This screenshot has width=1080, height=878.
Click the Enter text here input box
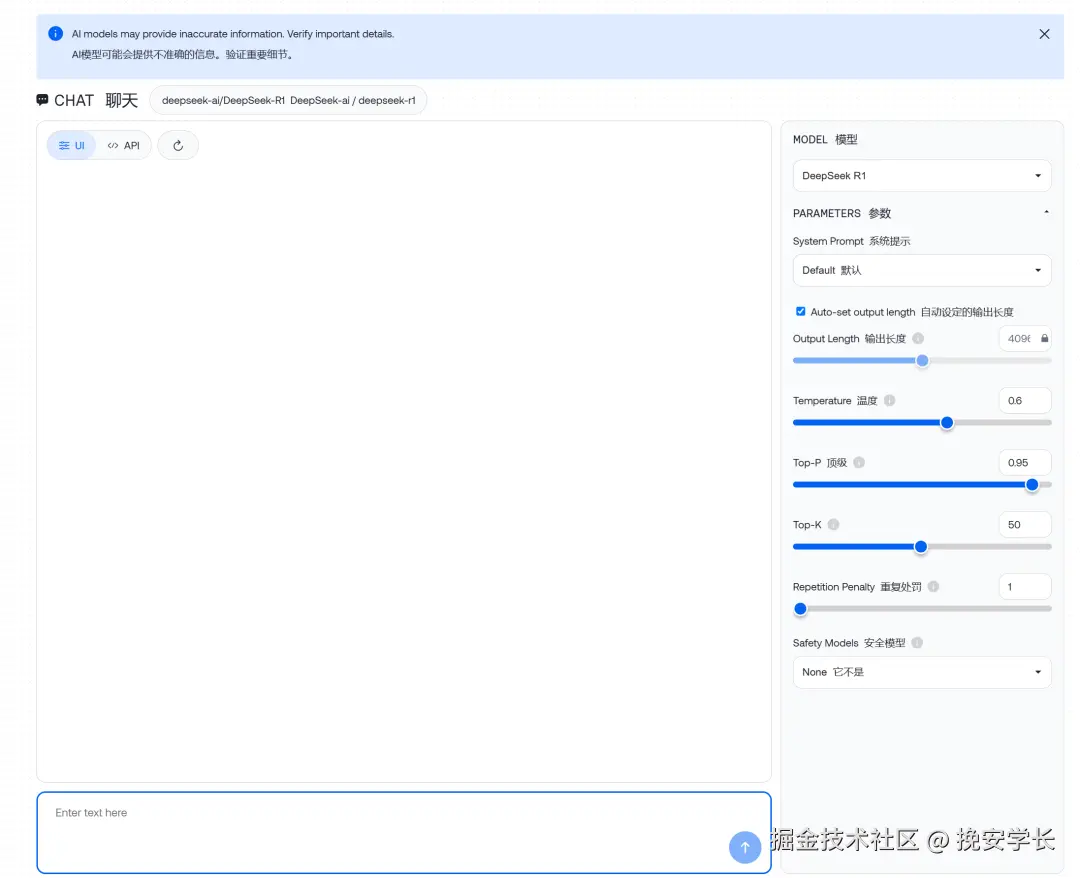(404, 832)
